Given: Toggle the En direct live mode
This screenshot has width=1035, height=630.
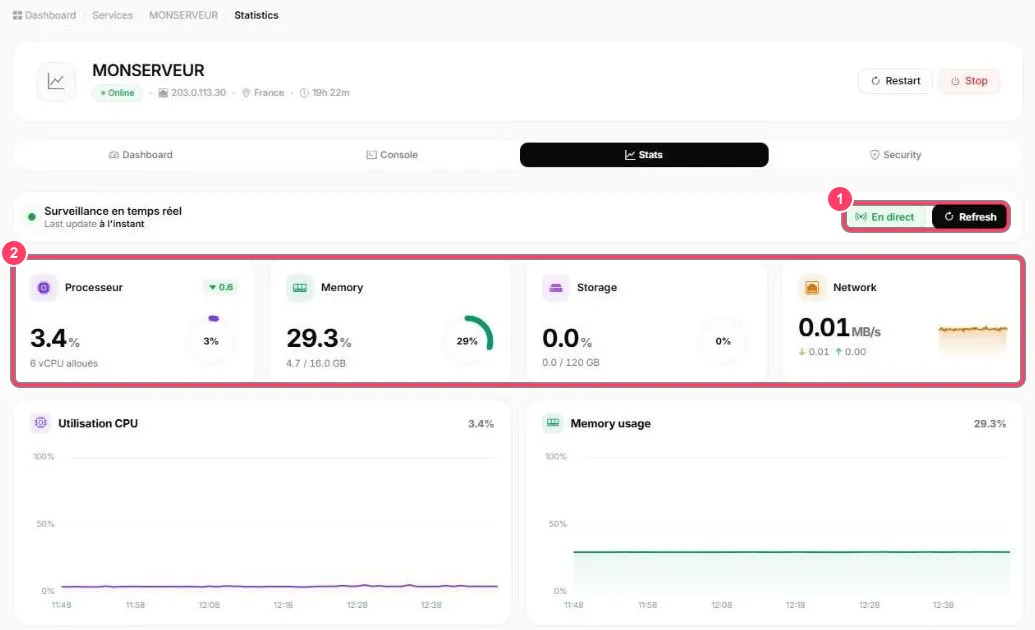Looking at the screenshot, I should (885, 217).
